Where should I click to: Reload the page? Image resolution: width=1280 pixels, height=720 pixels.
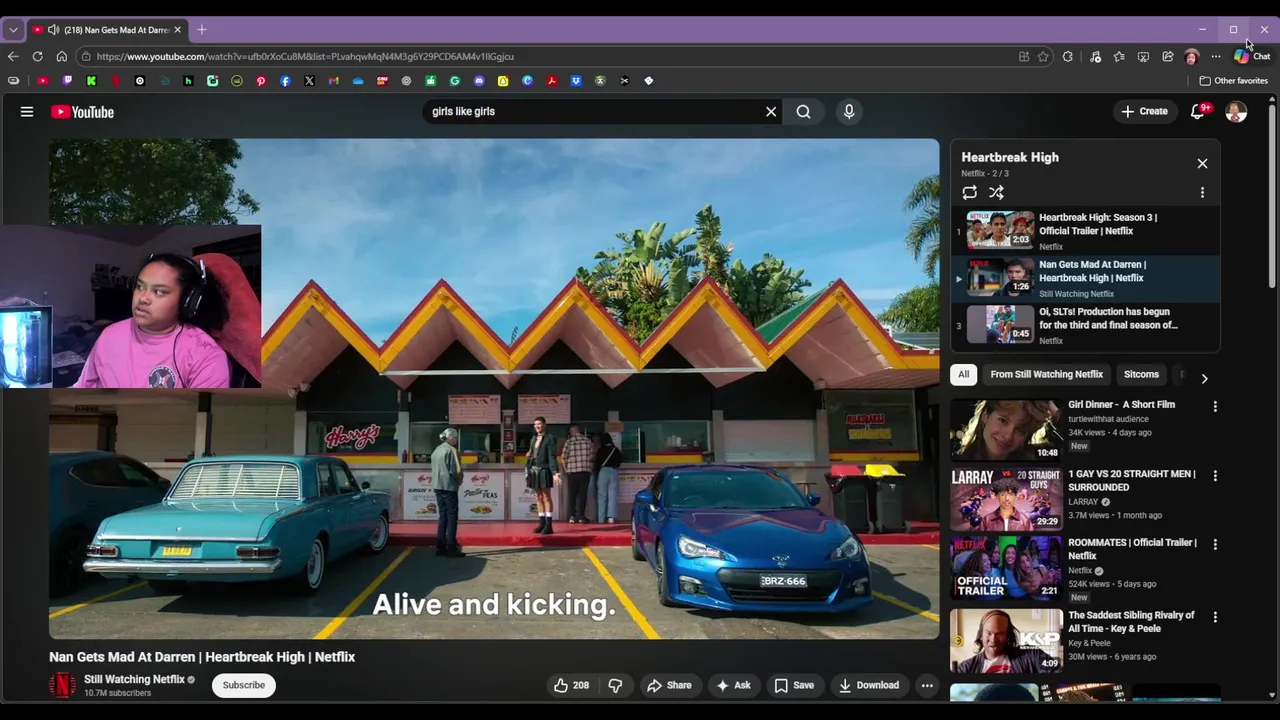(38, 57)
